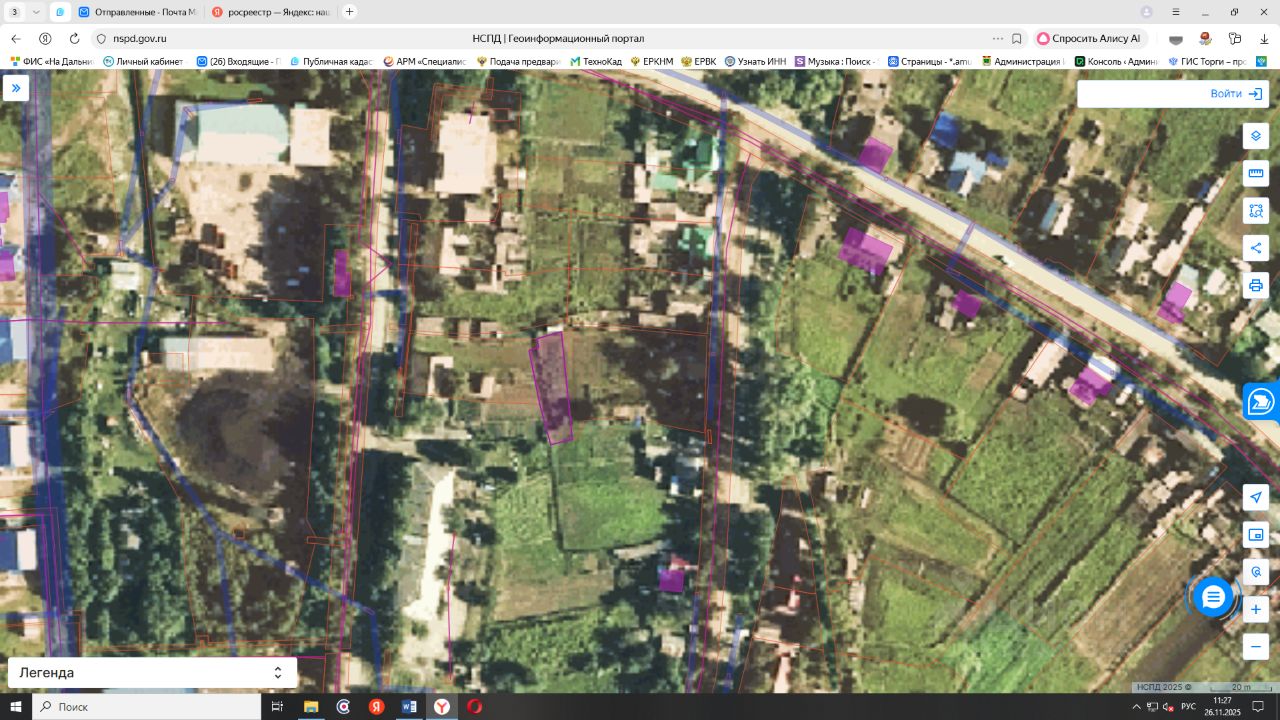Select the purple highlighted parcel in map center
Screen dimensions: 1280x720
point(551,388)
